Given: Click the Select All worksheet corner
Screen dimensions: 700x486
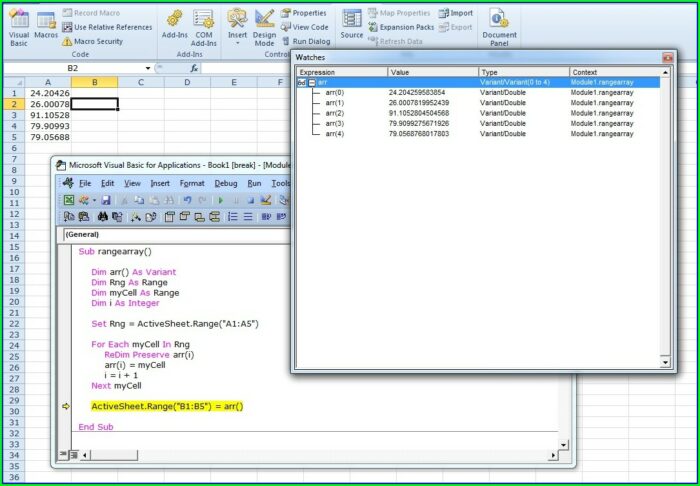Looking at the screenshot, I should click(x=14, y=82).
